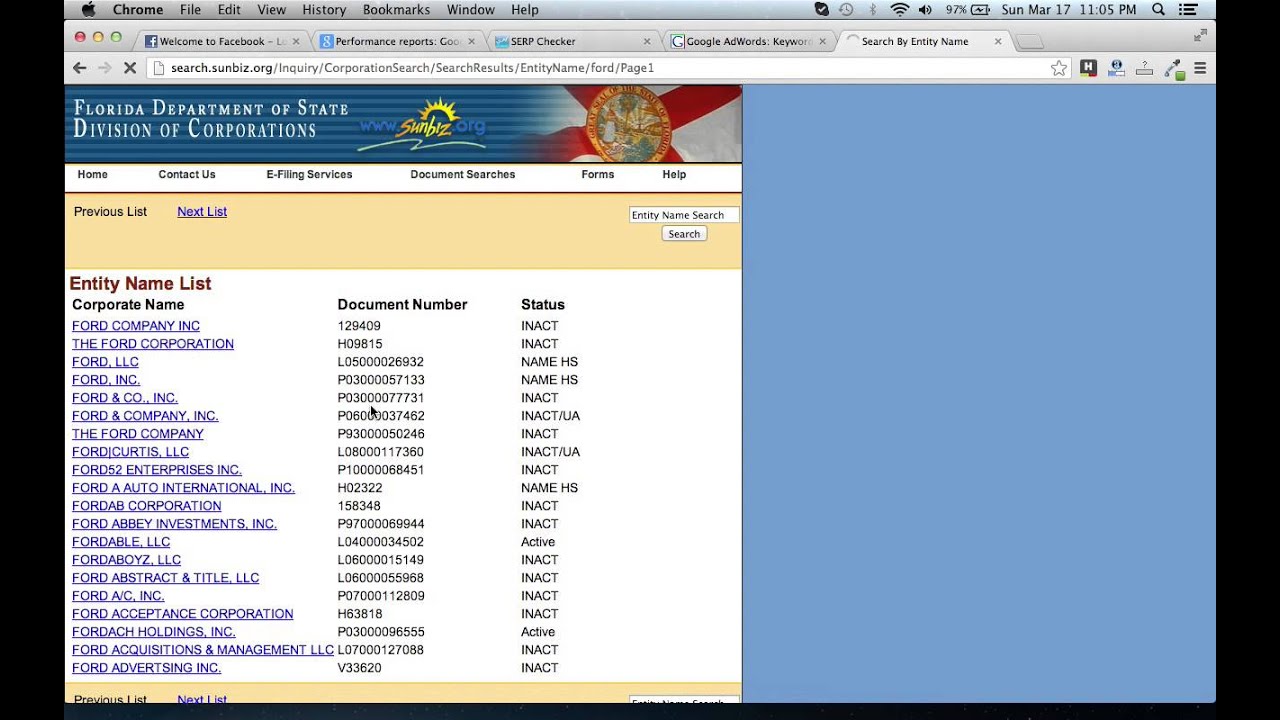Close the SERP Checker tab

[x=647, y=41]
